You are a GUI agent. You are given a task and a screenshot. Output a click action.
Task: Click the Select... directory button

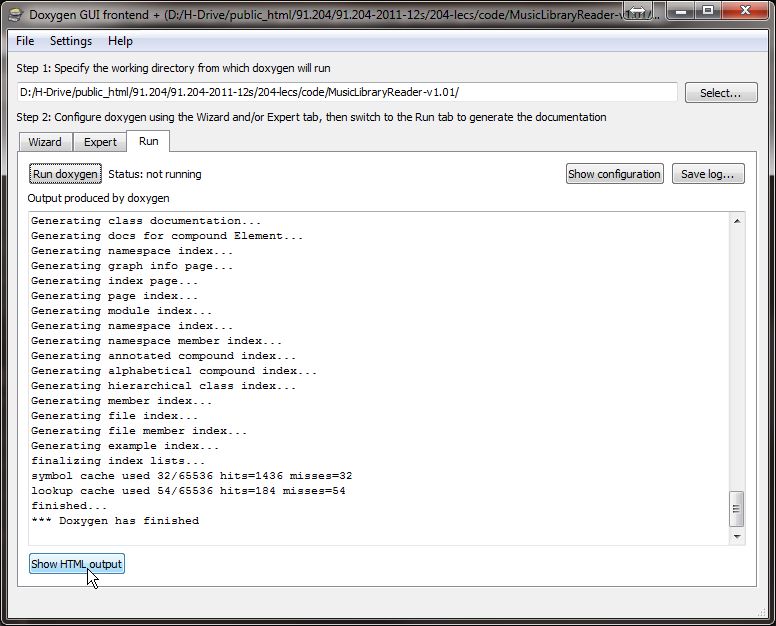(x=721, y=93)
